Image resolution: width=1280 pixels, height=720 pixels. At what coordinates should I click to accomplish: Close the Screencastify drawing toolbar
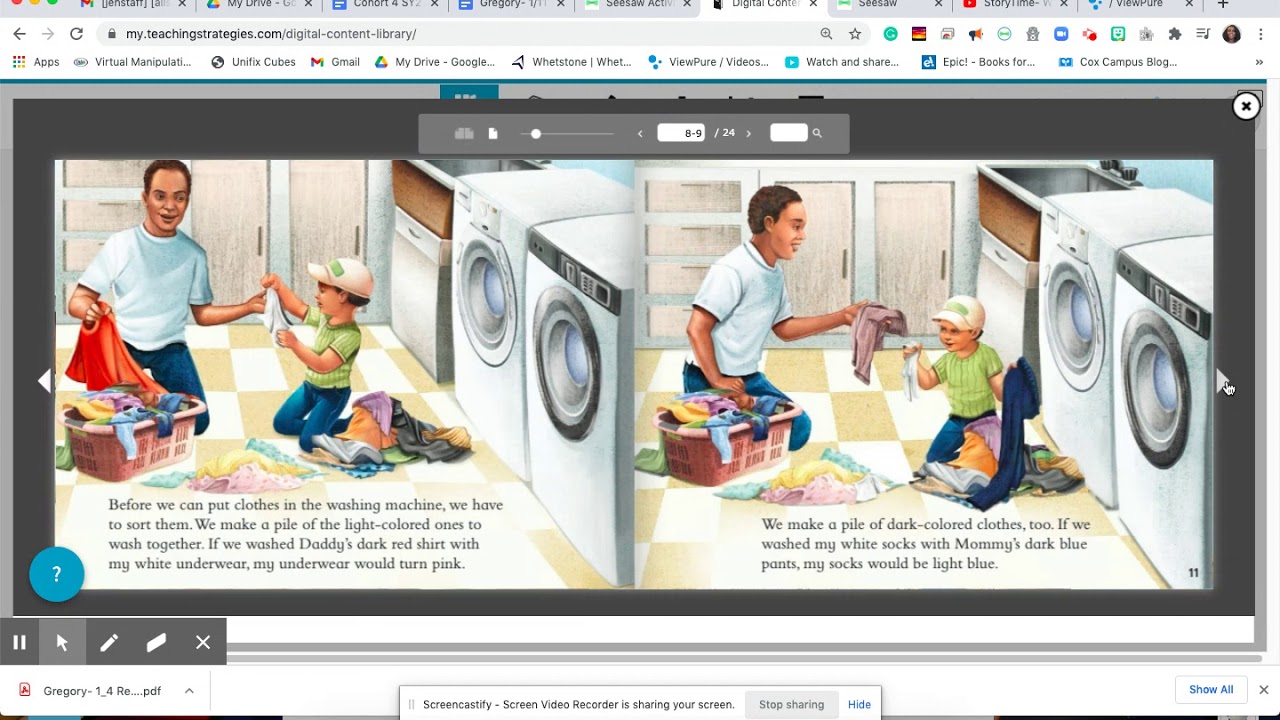(x=203, y=642)
